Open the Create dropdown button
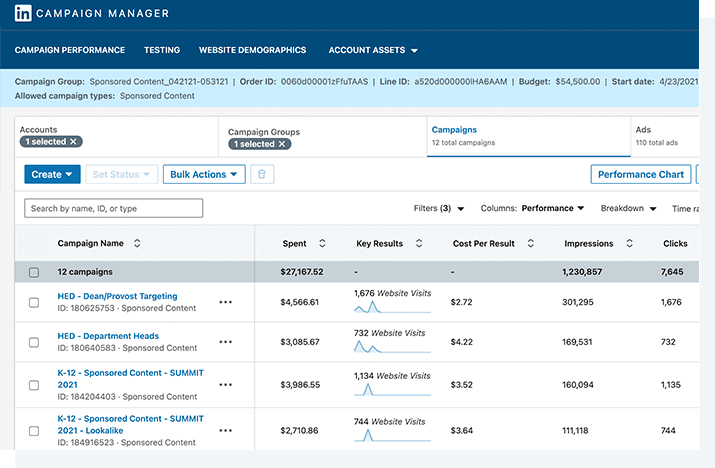This screenshot has height=468, width=715. click(52, 174)
